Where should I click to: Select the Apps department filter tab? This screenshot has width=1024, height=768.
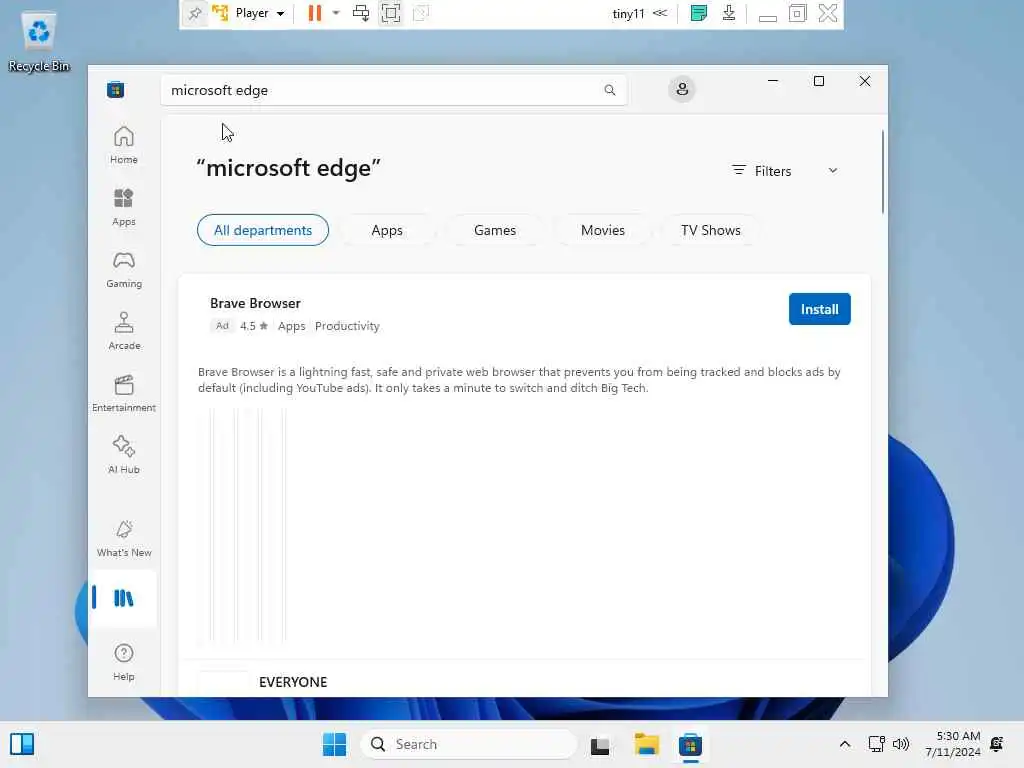(x=387, y=230)
